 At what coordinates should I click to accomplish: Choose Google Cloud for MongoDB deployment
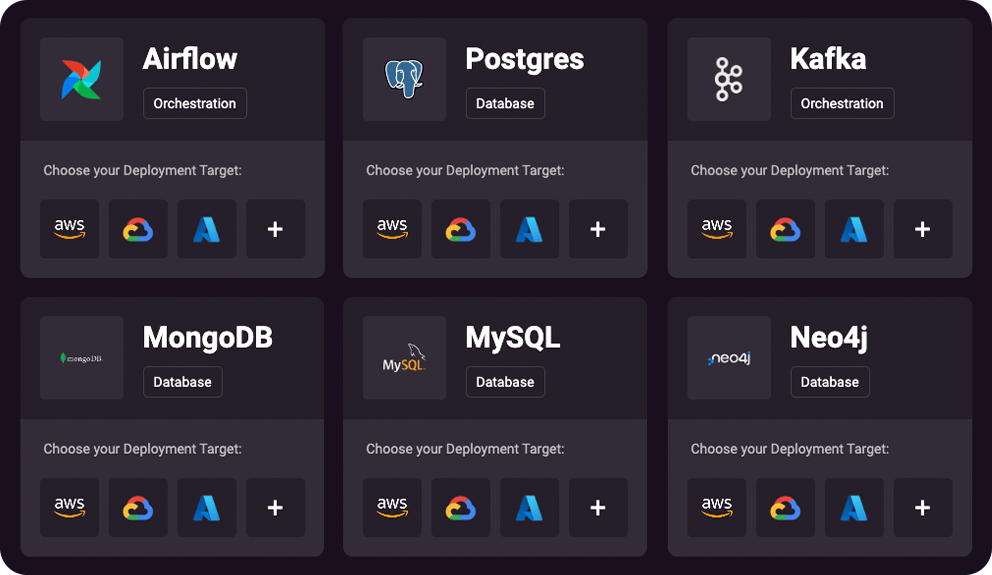click(x=138, y=507)
